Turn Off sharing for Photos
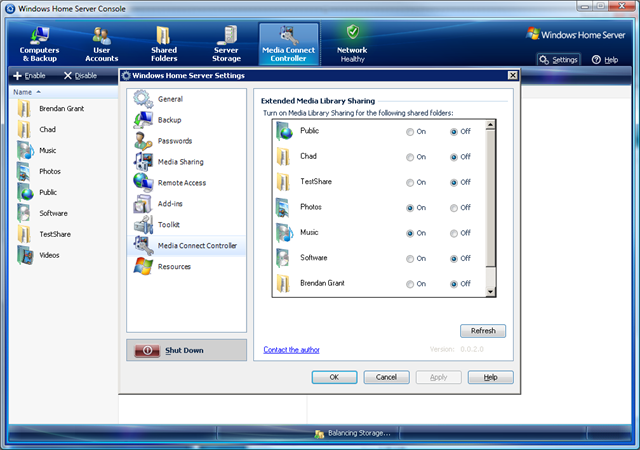 pyautogui.click(x=453, y=208)
